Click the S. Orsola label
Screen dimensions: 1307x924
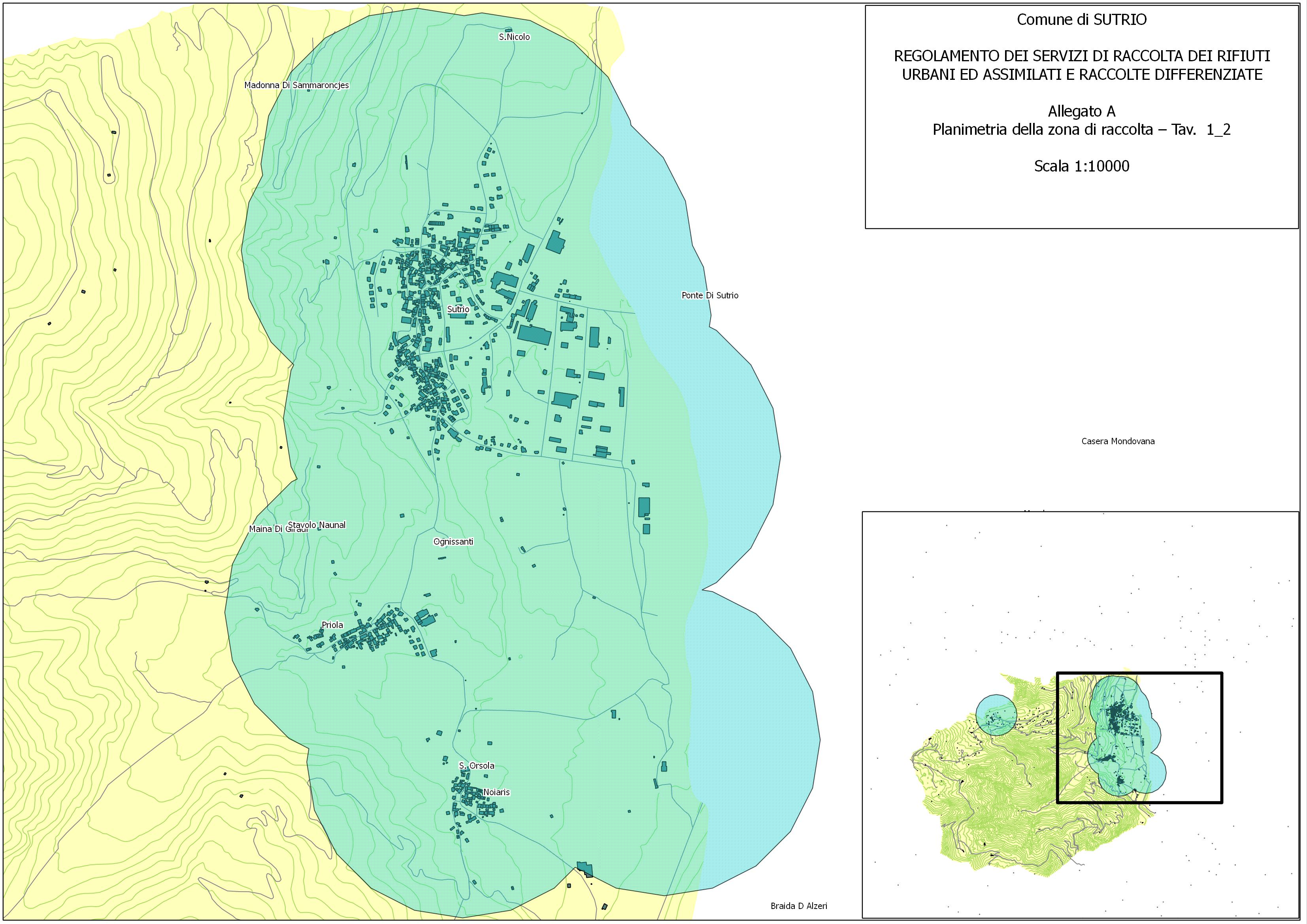point(477,766)
